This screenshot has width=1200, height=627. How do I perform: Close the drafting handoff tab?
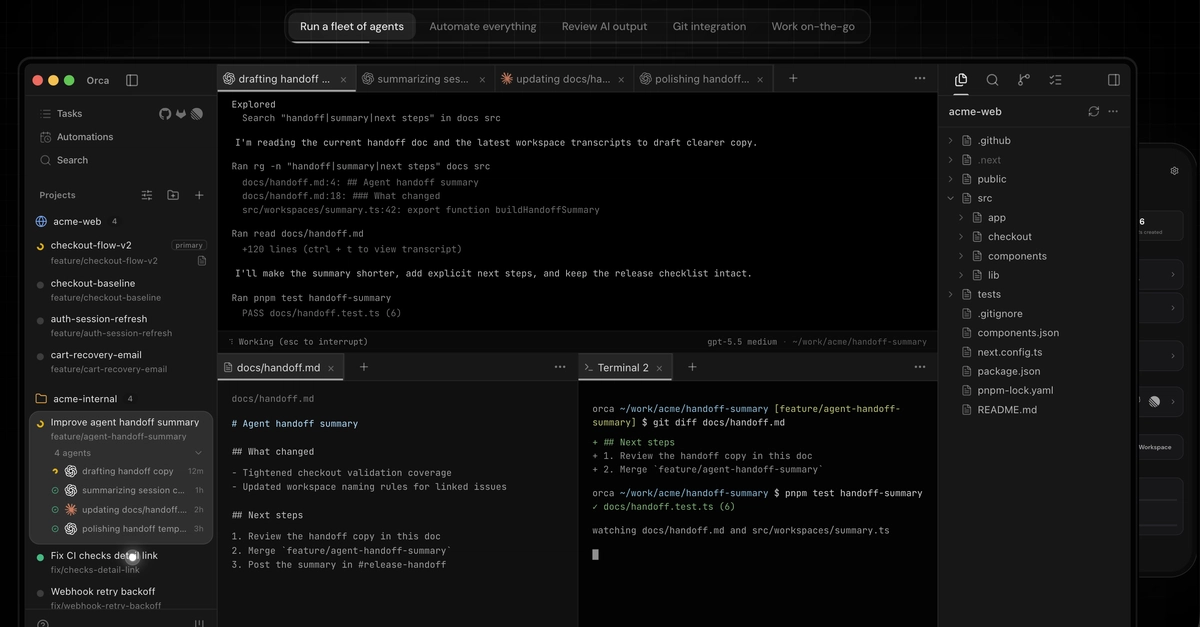pyautogui.click(x=344, y=79)
